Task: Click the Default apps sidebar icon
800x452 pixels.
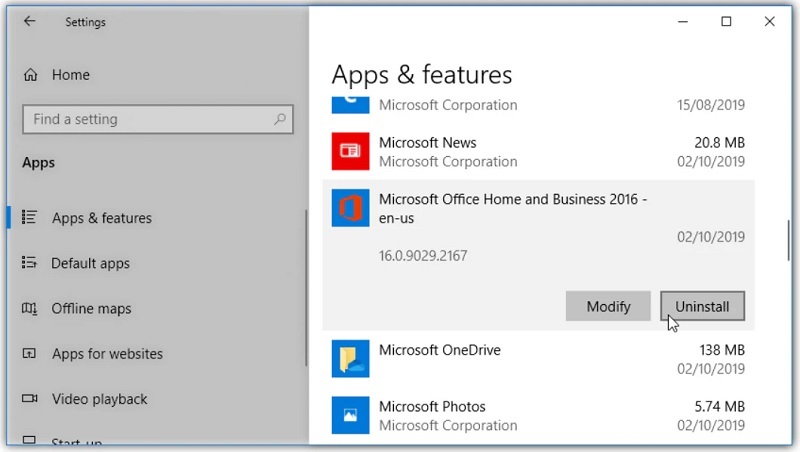Action: [29, 263]
